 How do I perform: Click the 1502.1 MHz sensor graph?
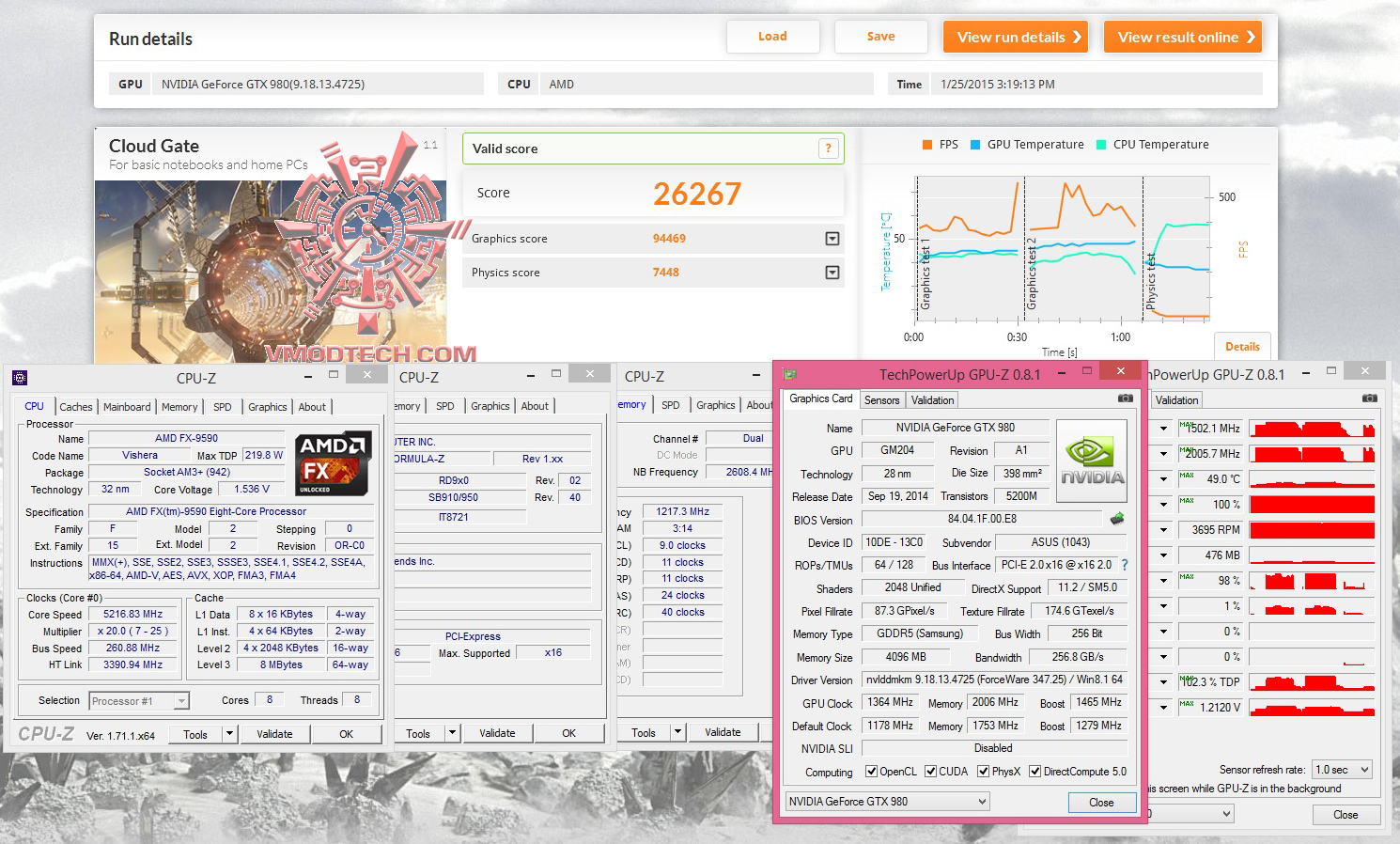(x=1313, y=429)
